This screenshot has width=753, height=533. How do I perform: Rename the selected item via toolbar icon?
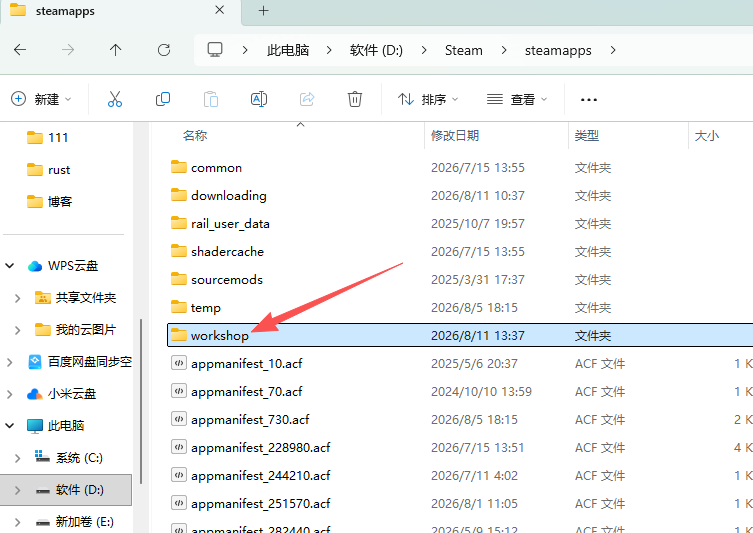tap(259, 99)
